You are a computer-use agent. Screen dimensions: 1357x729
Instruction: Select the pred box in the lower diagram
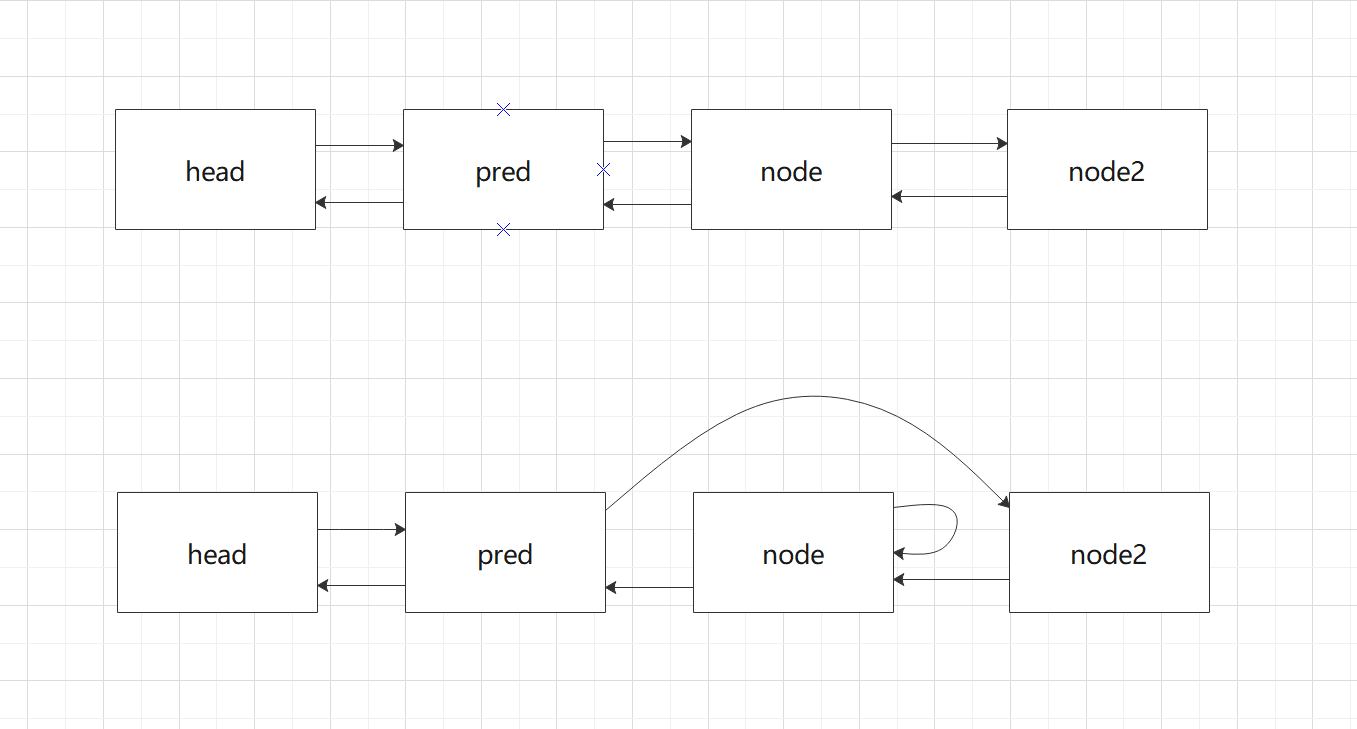coord(505,552)
